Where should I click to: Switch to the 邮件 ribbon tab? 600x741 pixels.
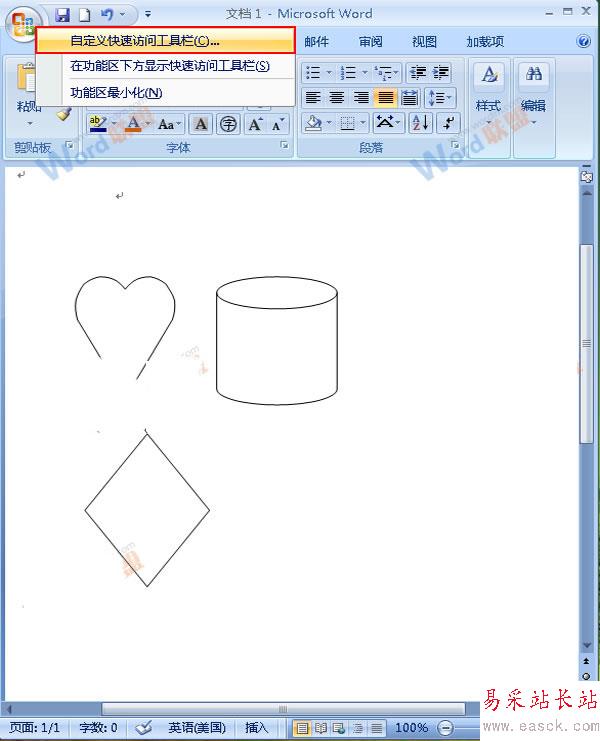tap(316, 42)
